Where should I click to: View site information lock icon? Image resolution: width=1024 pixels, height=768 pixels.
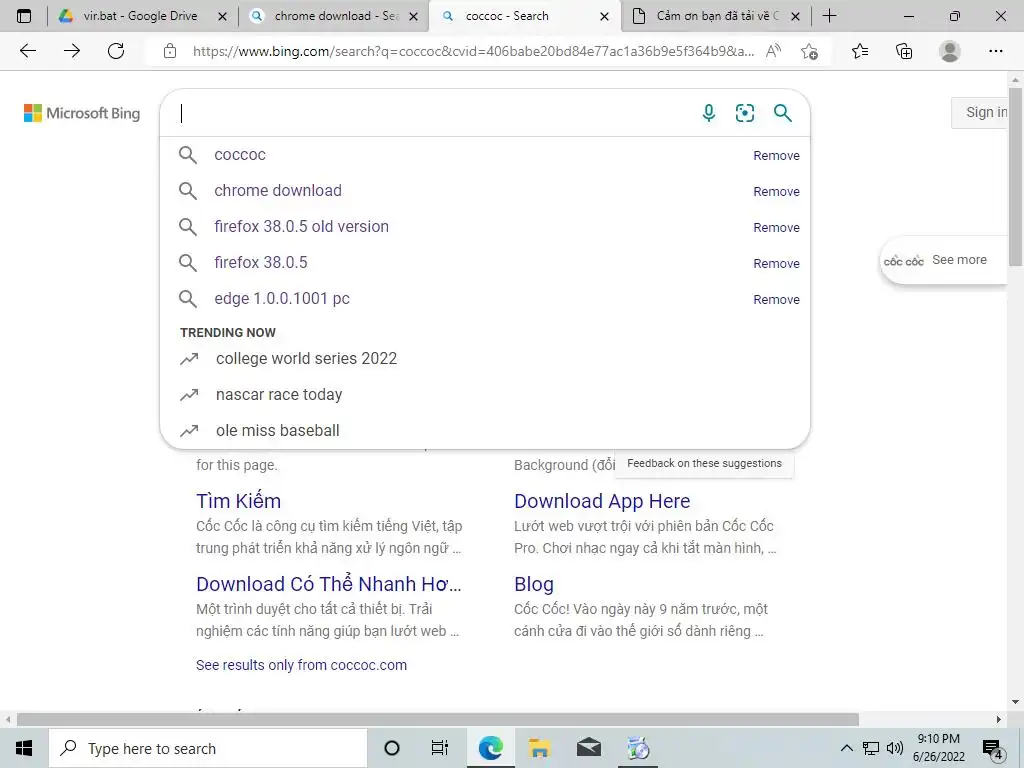coord(170,51)
